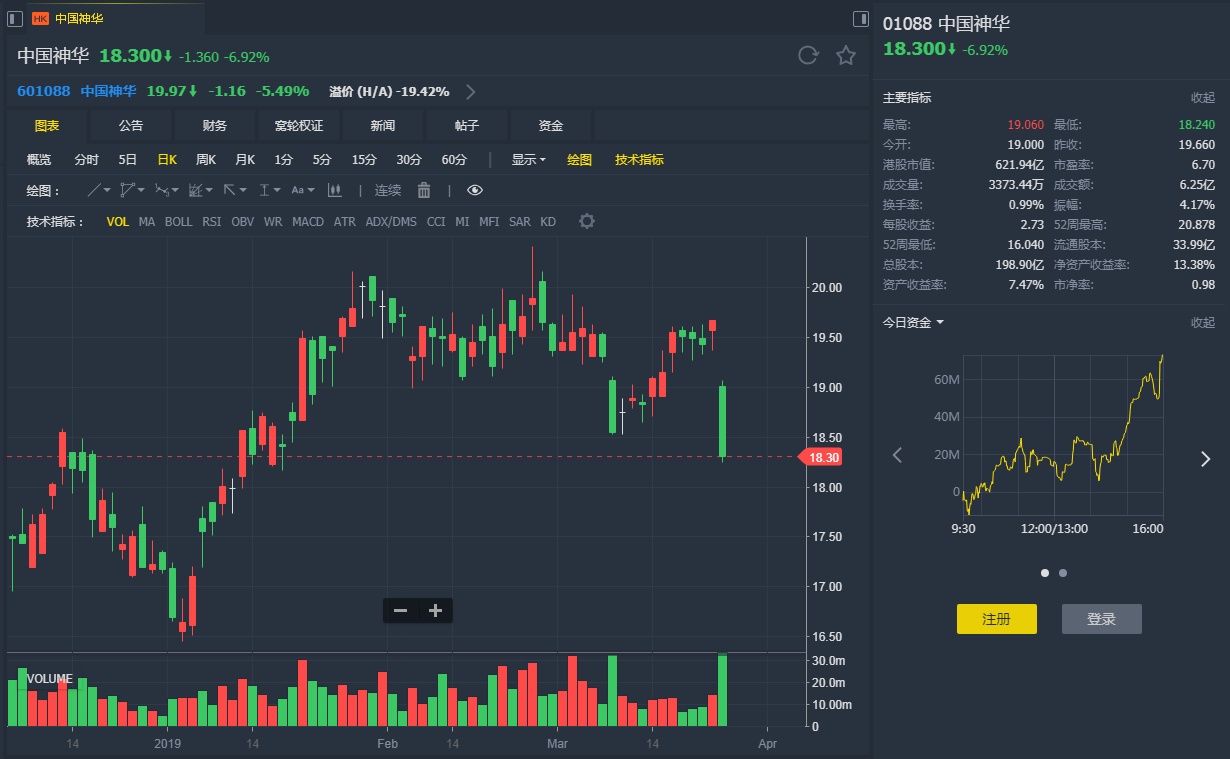Collapse 主要指标 section with 收起
1230x759 pixels.
(1202, 97)
